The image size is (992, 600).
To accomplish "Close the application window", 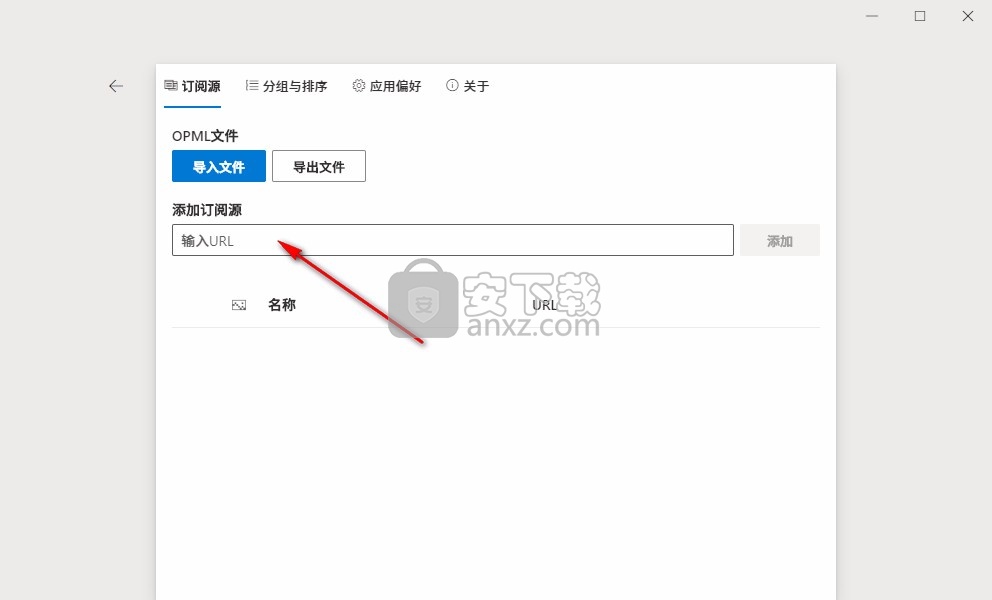I will click(x=968, y=16).
